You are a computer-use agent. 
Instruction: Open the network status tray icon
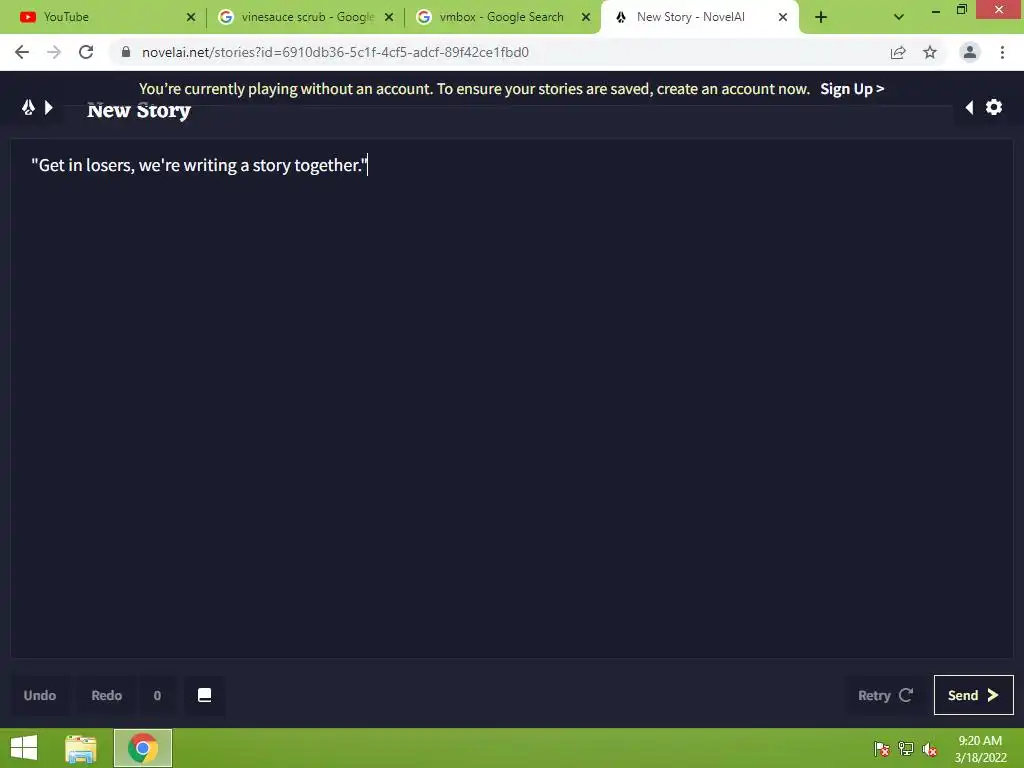click(906, 749)
